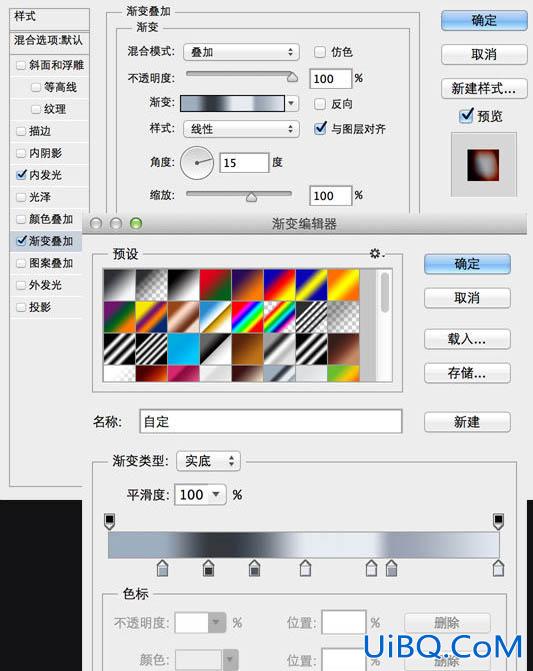Choose the chrome preset gradient

(216, 317)
